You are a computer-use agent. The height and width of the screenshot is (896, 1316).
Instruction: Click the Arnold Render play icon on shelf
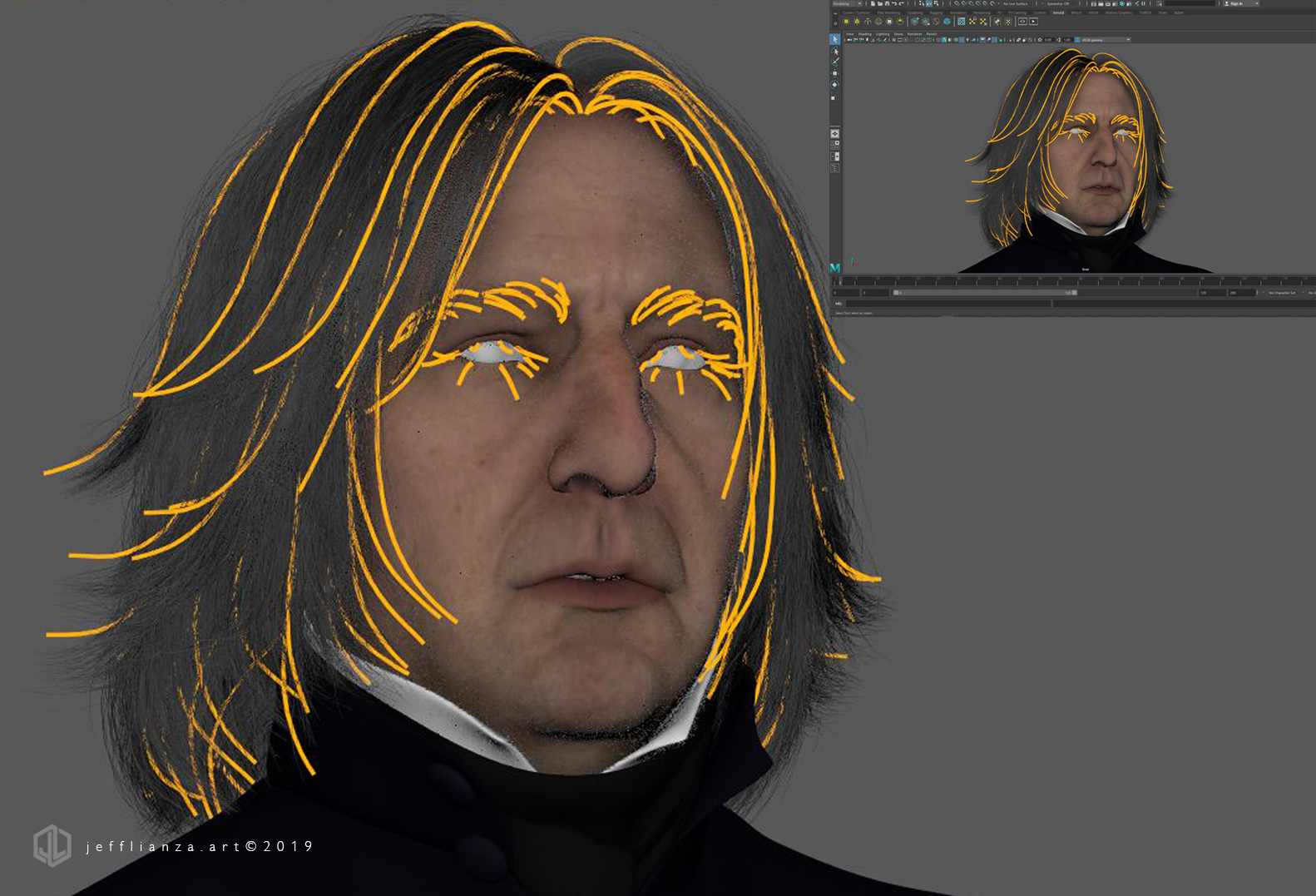(1033, 22)
